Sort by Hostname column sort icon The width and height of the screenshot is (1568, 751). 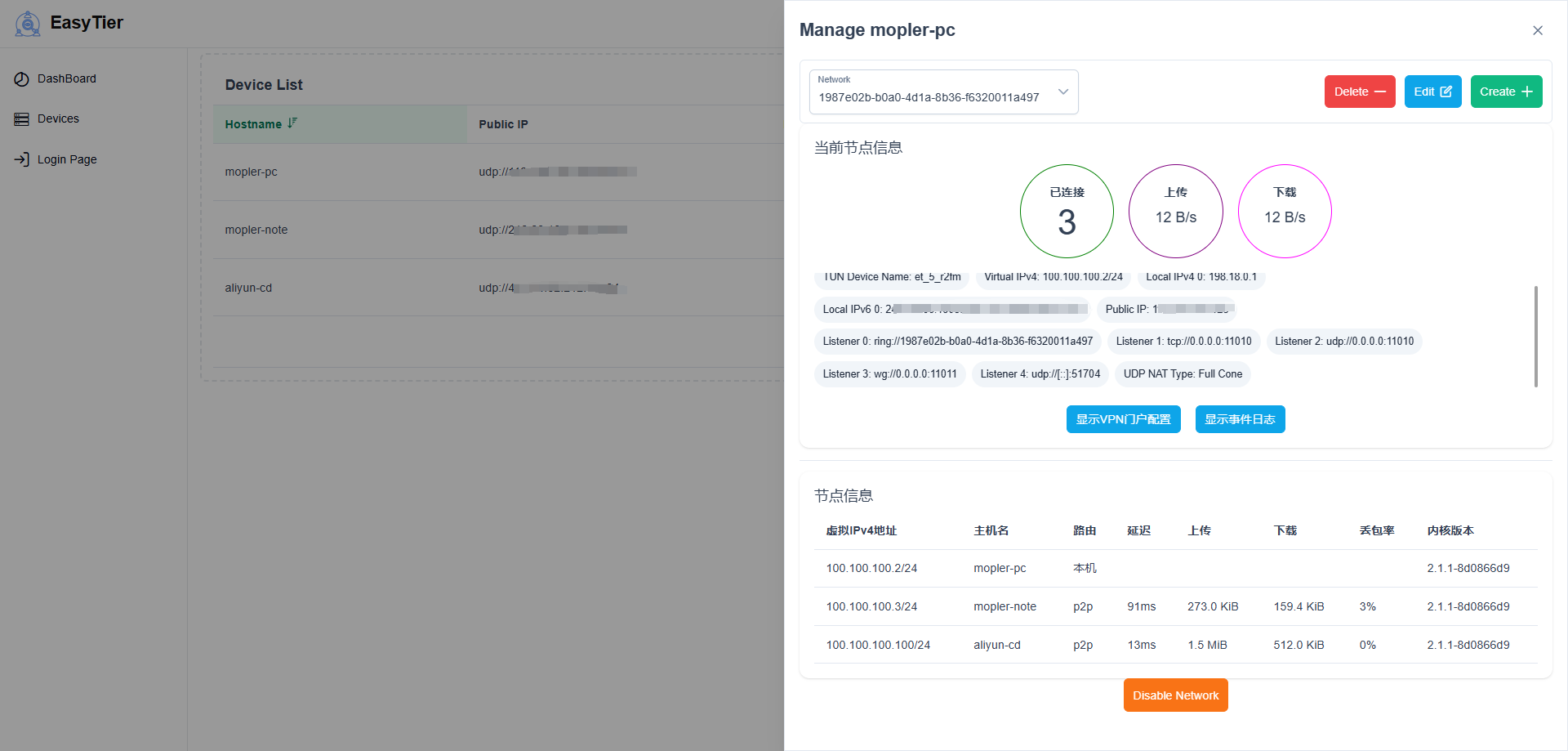(292, 123)
